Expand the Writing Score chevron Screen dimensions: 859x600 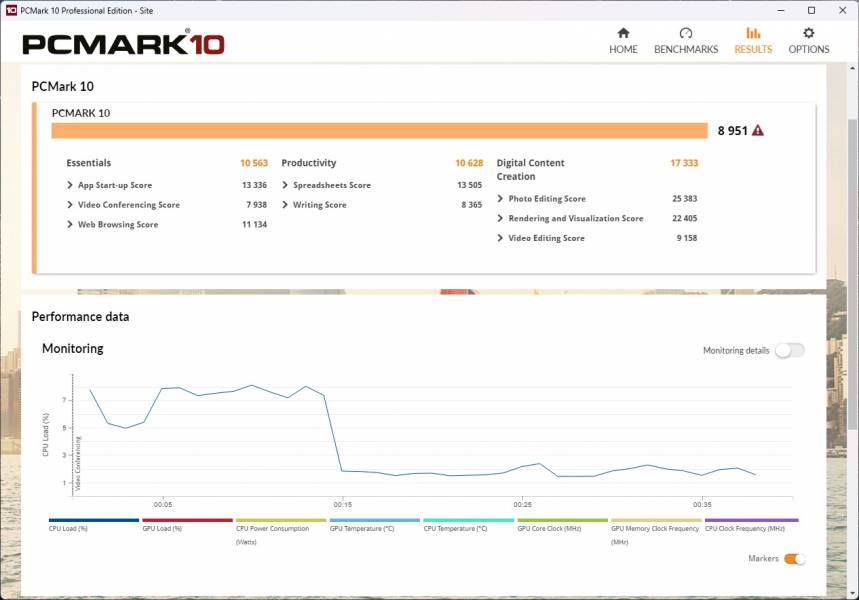coord(285,204)
